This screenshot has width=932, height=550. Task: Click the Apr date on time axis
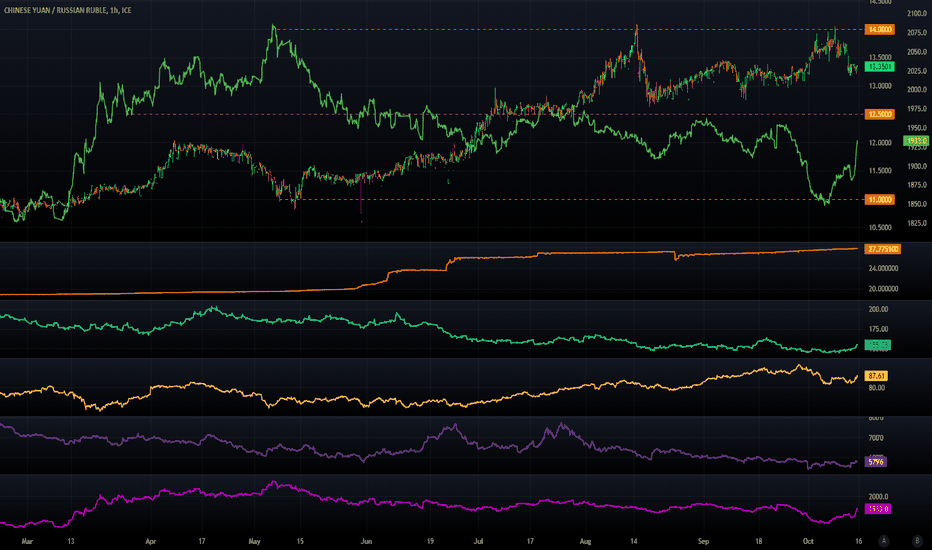coord(150,541)
